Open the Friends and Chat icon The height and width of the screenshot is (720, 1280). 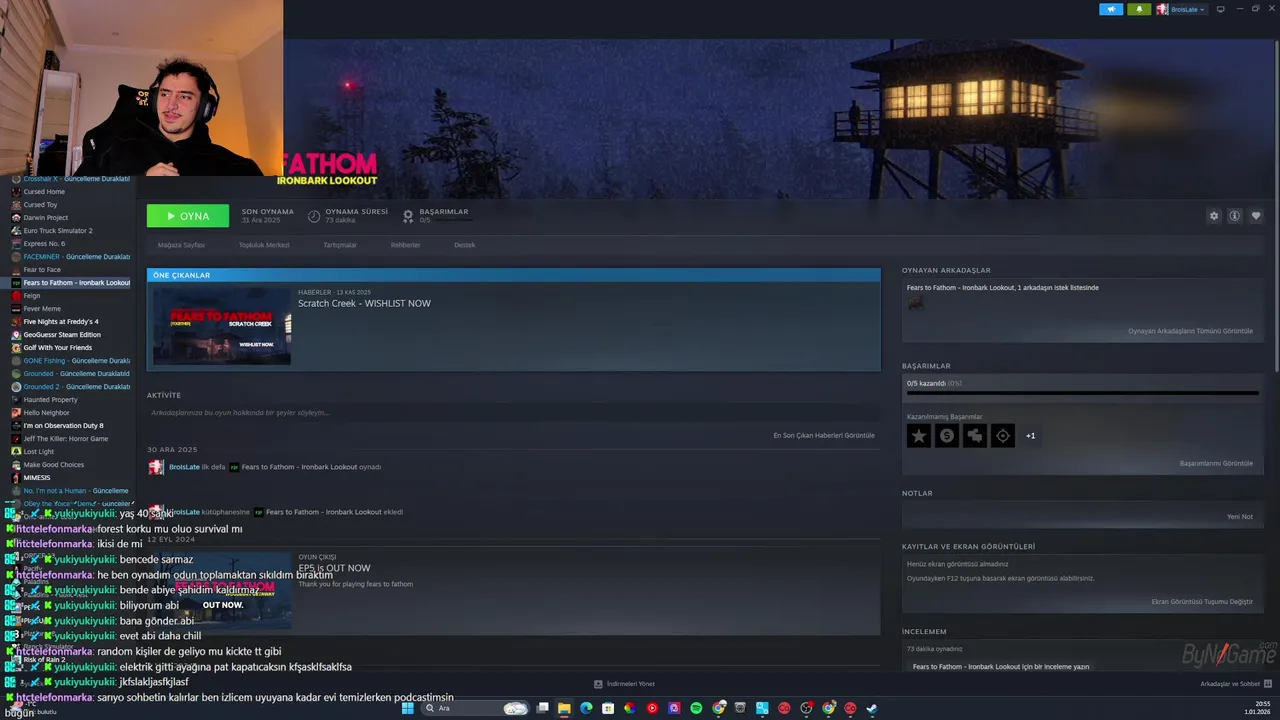pyautogui.click(x=1268, y=684)
